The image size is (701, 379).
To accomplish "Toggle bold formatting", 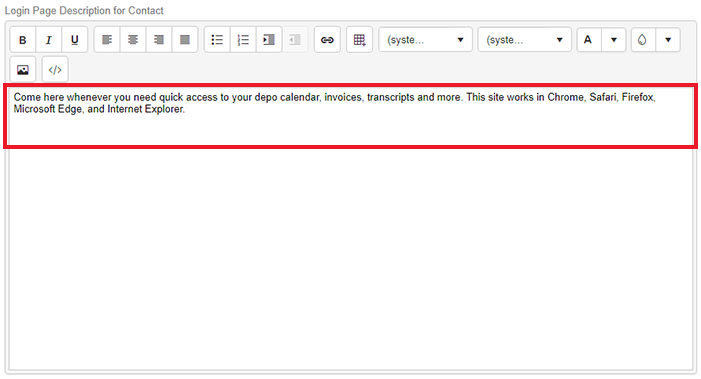I will click(23, 40).
